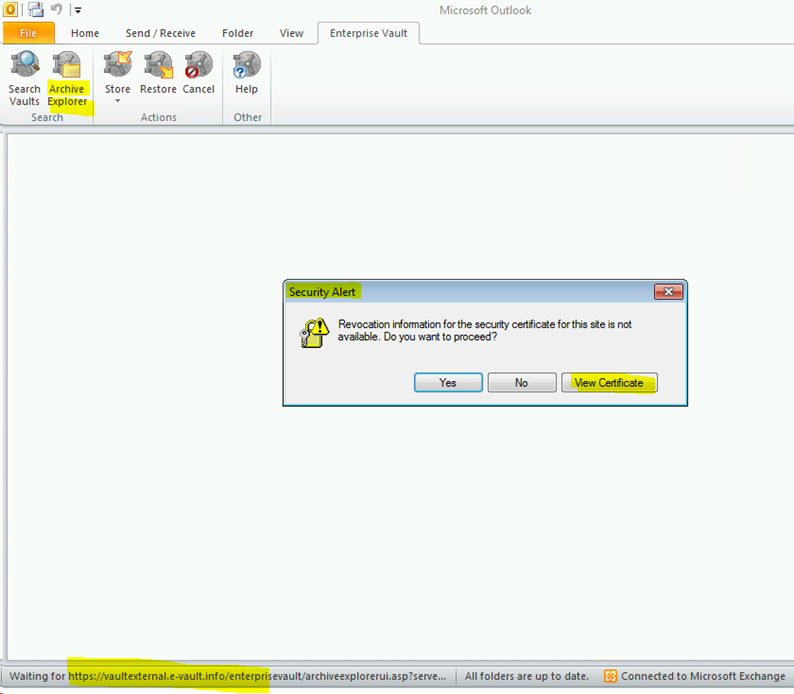Screen dimensions: 794x694
Task: Click the Cancel action icon
Action: coord(198,76)
